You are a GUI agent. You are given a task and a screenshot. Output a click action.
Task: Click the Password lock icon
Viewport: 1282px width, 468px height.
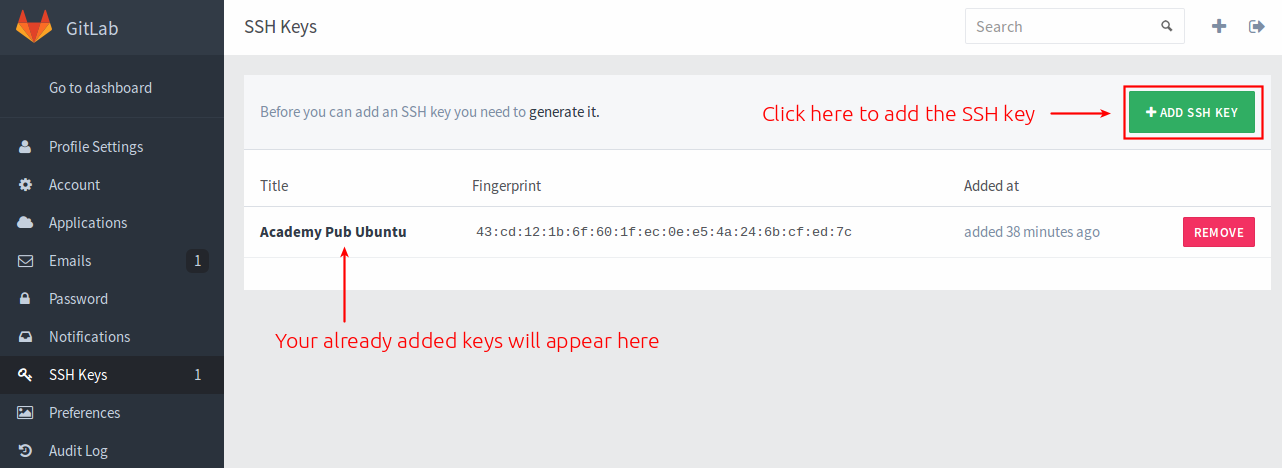[x=26, y=299]
